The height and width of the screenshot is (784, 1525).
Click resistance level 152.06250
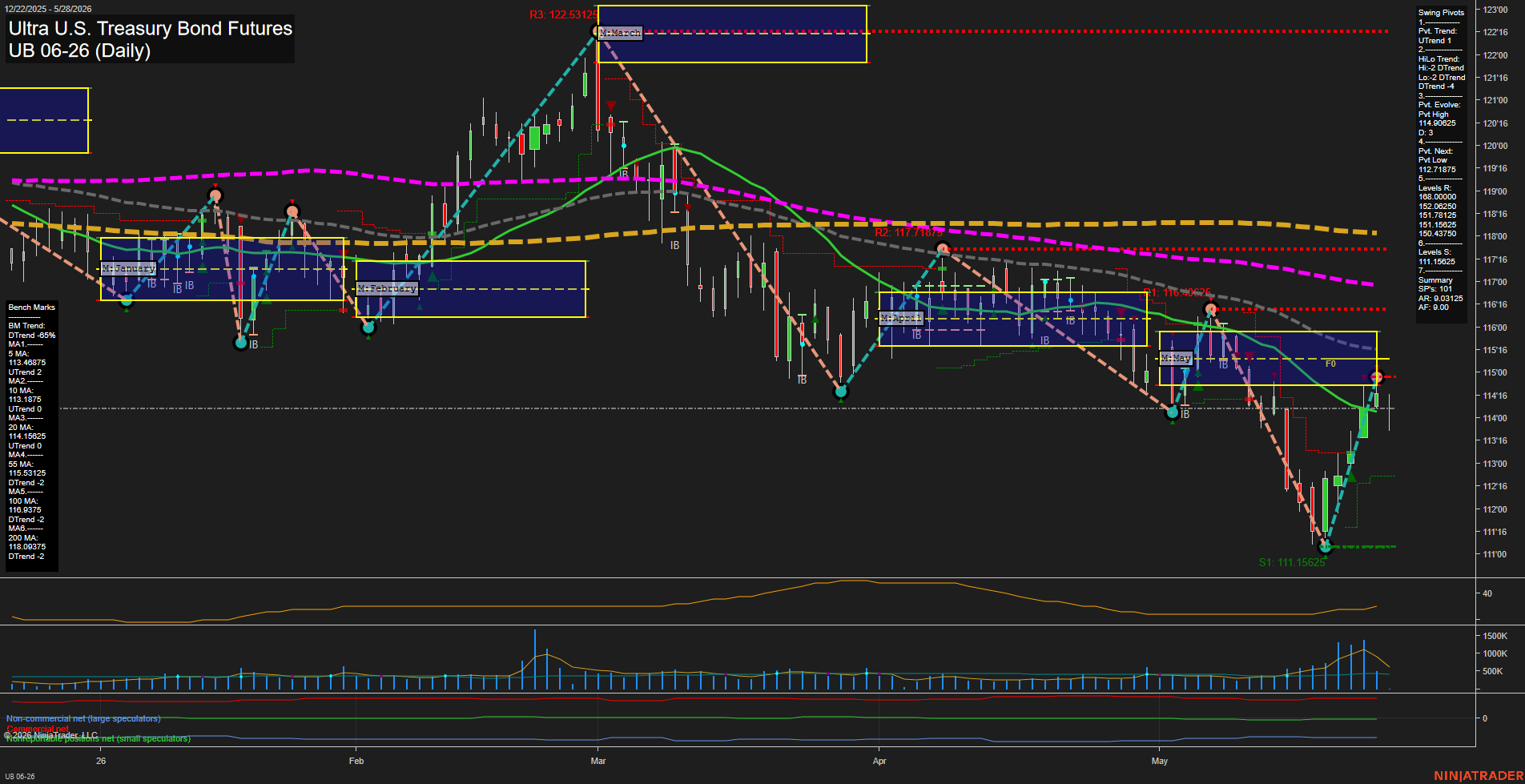pyautogui.click(x=1437, y=207)
